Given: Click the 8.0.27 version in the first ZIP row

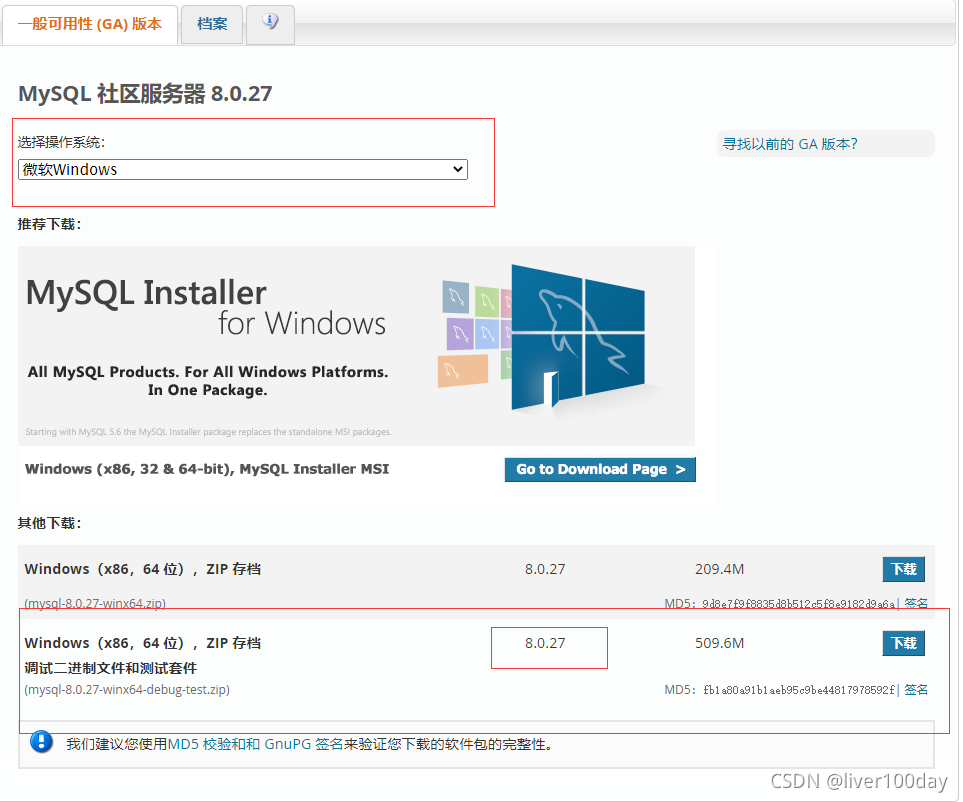Looking at the screenshot, I should pos(545,569).
